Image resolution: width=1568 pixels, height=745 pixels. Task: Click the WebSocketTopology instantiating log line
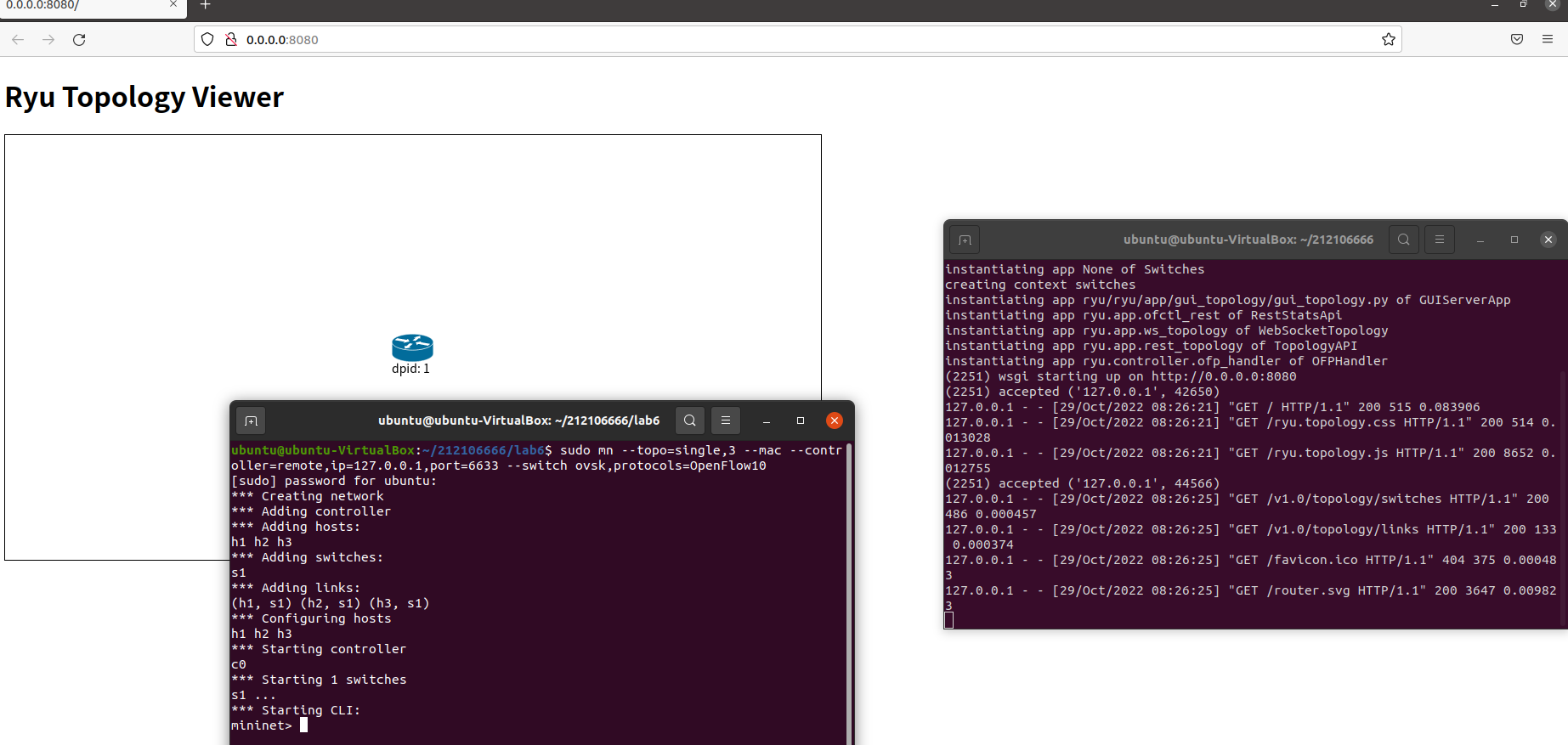coord(1167,330)
